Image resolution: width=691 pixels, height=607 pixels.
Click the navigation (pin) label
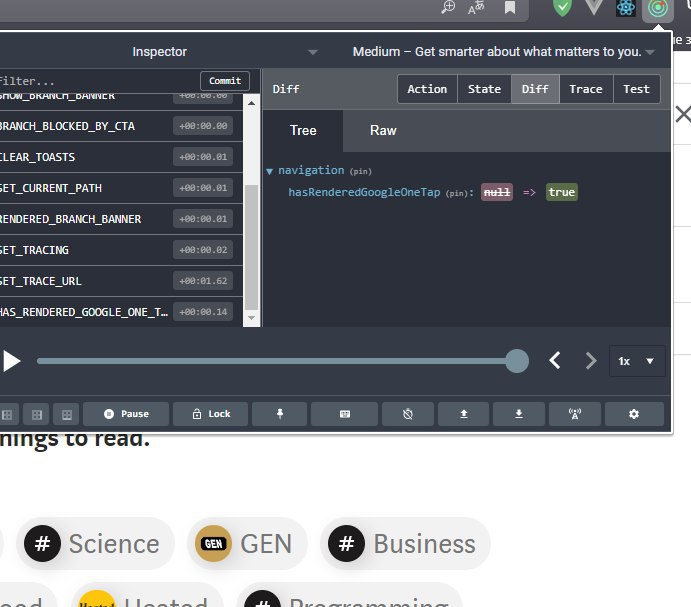[325, 171]
